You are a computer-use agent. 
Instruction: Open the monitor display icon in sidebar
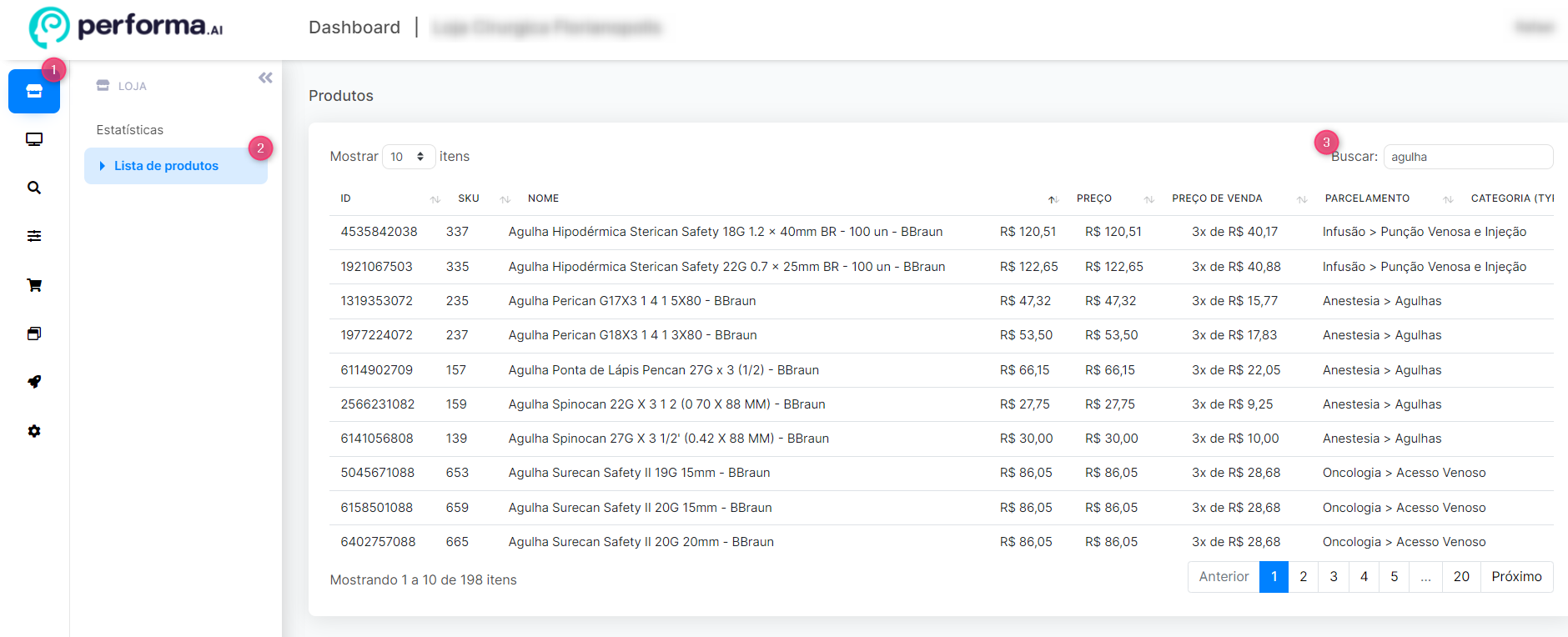click(34, 139)
